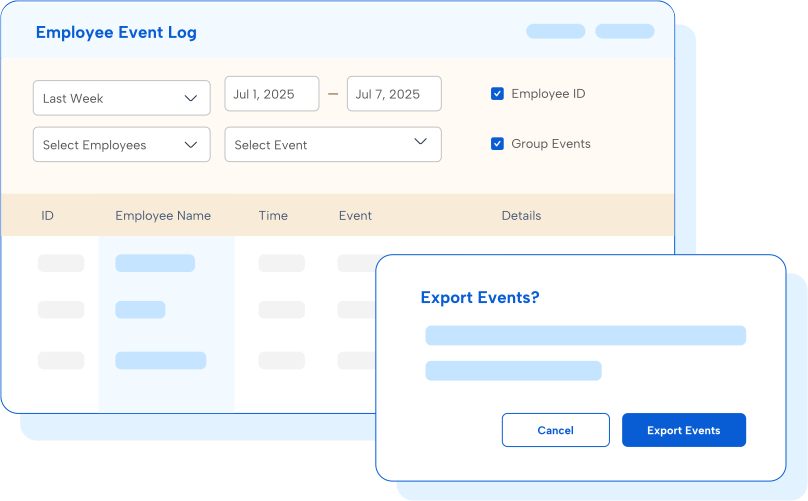
Task: Click the Employee Event Log title
Action: [x=116, y=32]
